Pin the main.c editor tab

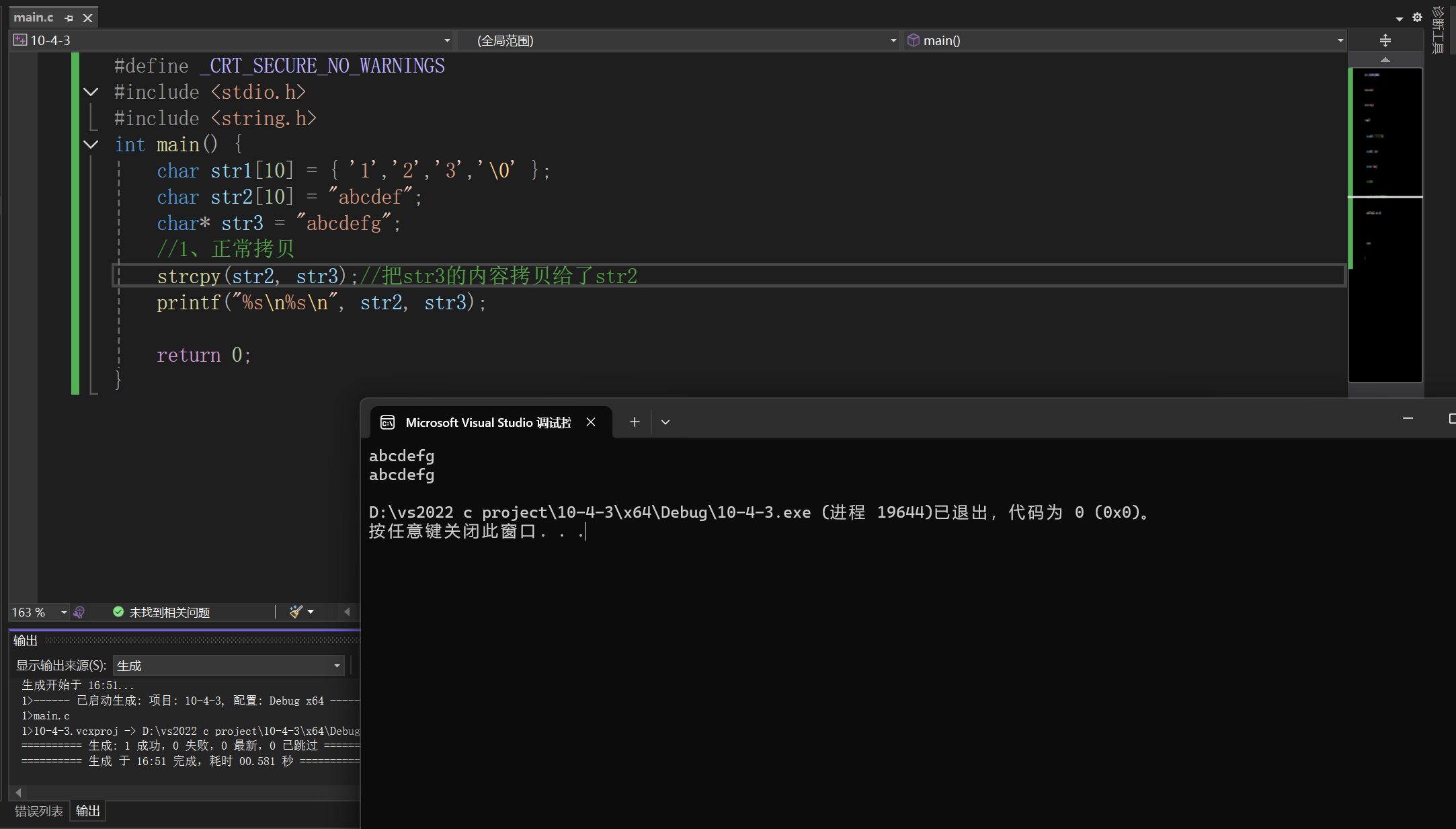pyautogui.click(x=69, y=18)
